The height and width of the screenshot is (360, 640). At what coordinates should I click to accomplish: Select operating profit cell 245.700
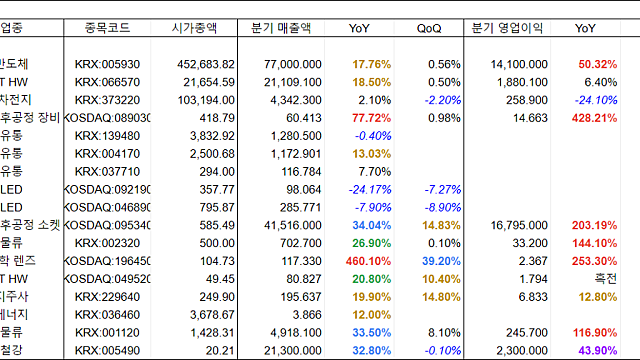click(527, 333)
